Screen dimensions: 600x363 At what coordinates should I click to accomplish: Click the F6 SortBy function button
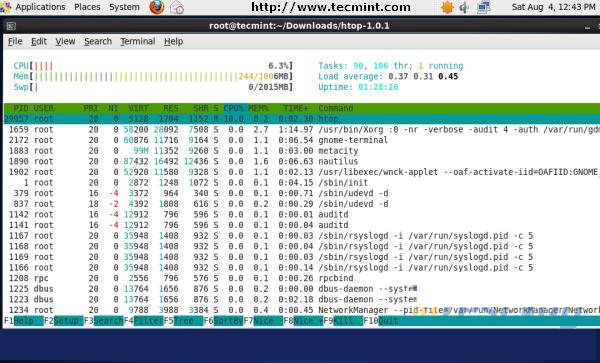point(224,321)
